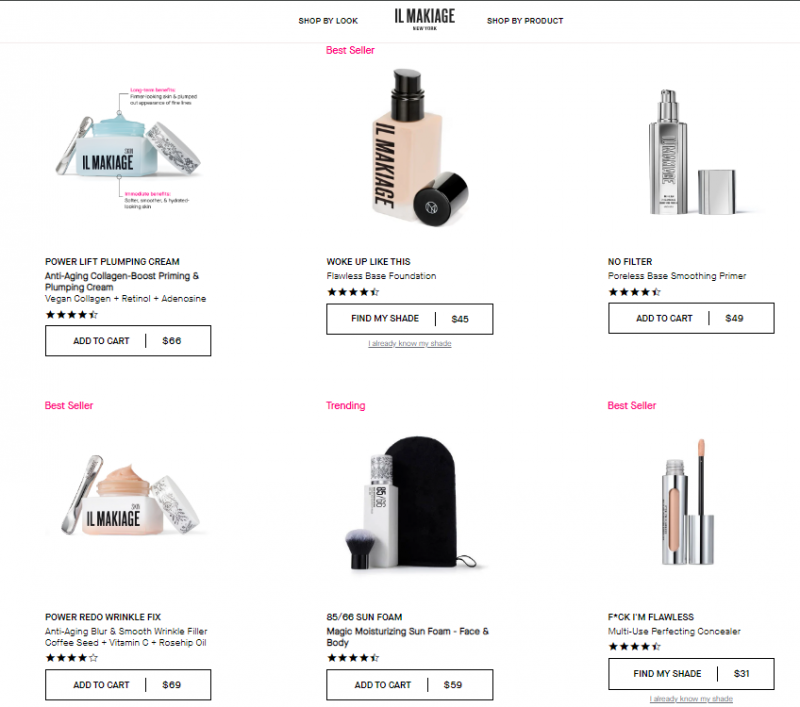This screenshot has height=707, width=800.
Task: Click the IL MAKIAGE logo
Action: pos(424,19)
